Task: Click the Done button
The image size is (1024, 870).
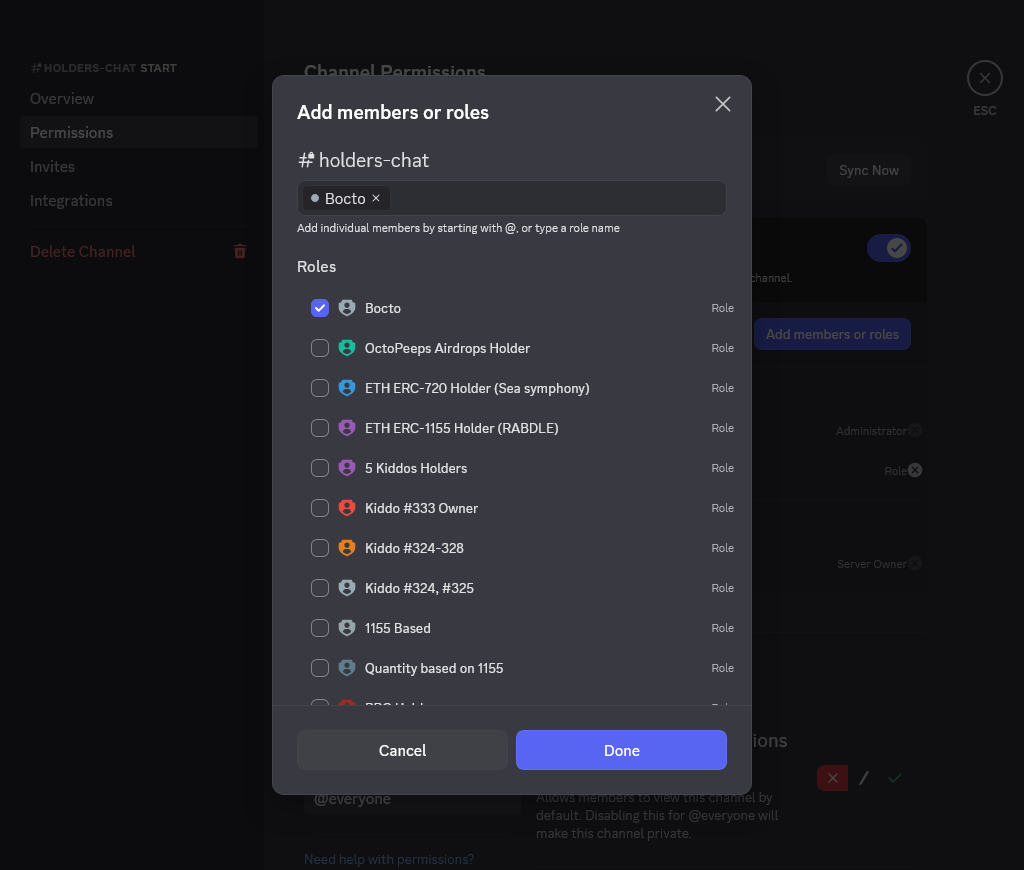Action: coord(621,750)
